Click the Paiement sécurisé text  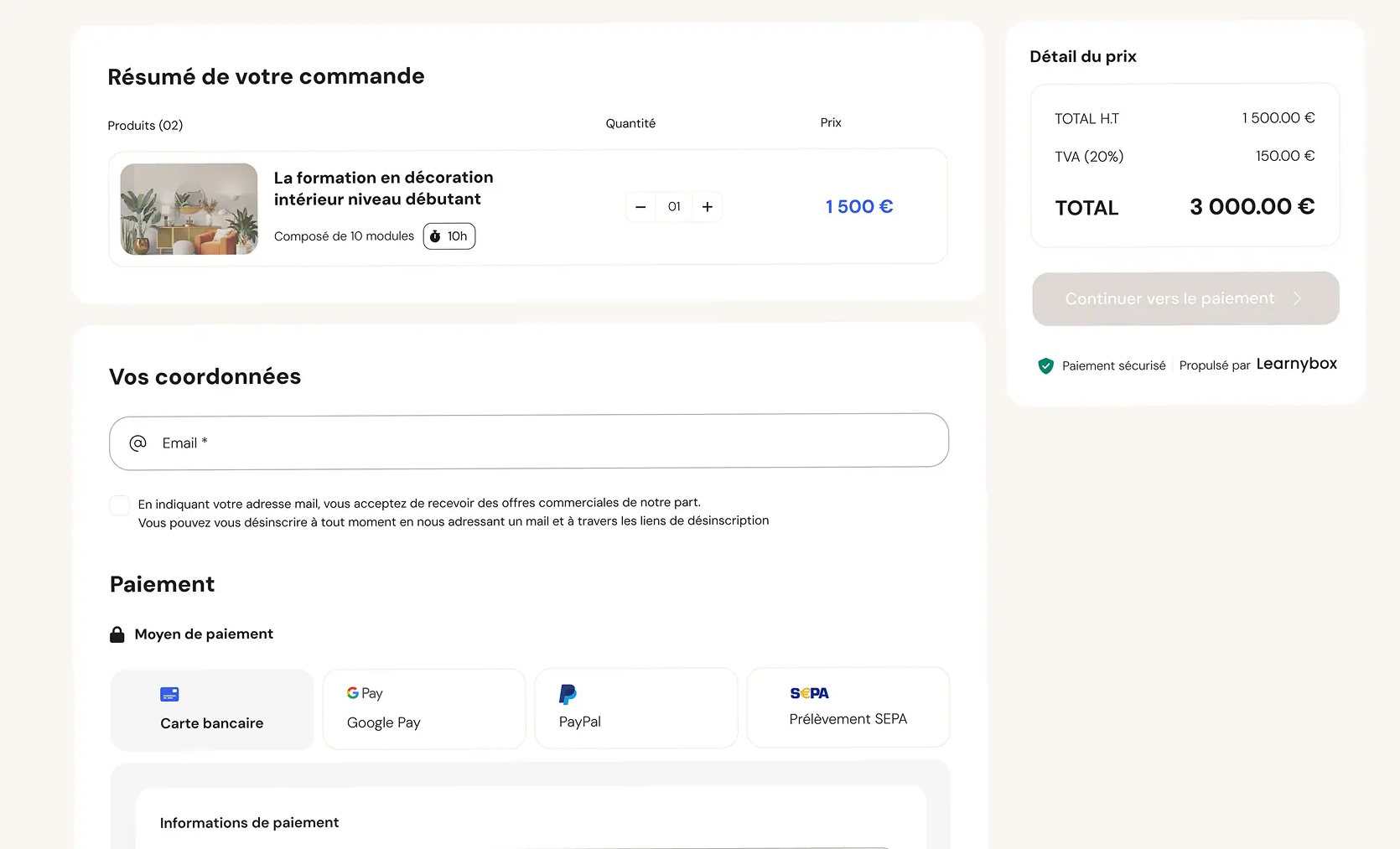[x=1114, y=366]
